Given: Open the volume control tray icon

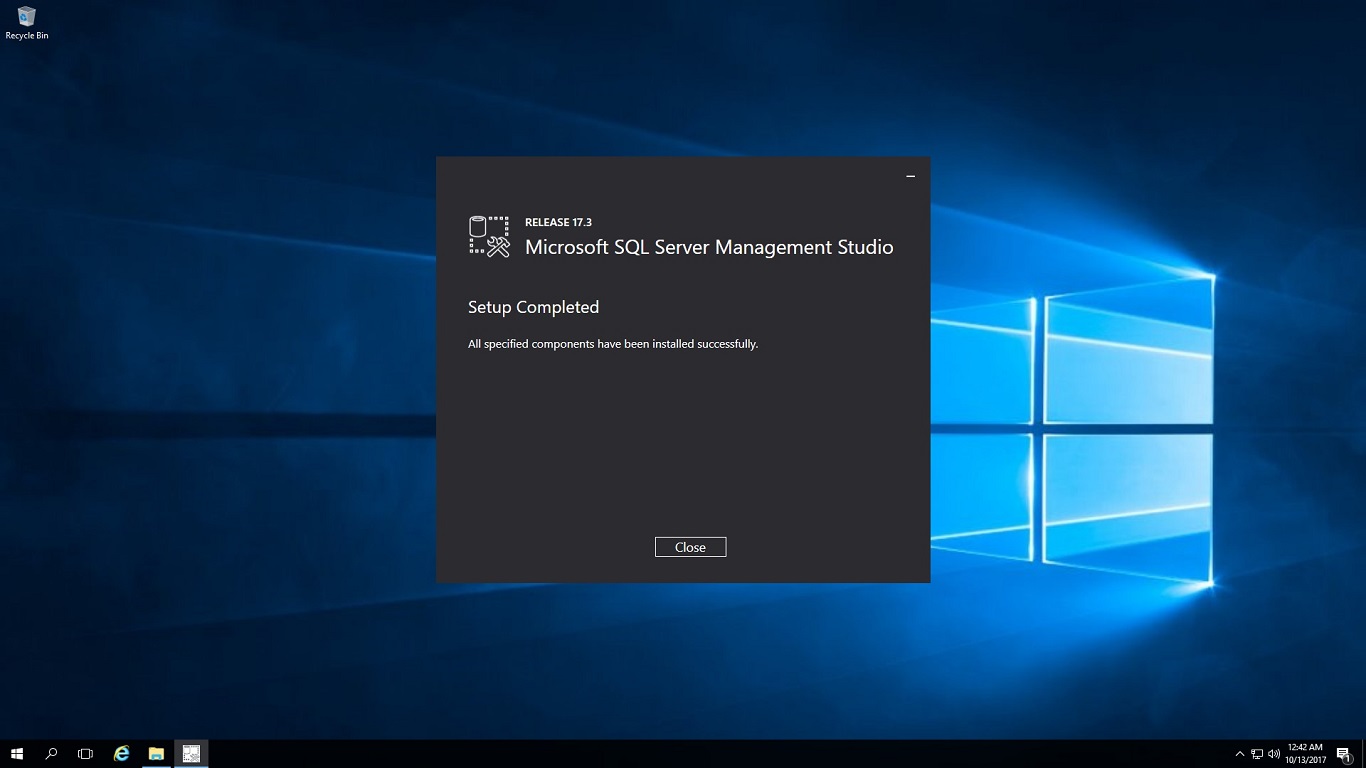Looking at the screenshot, I should 1274,754.
